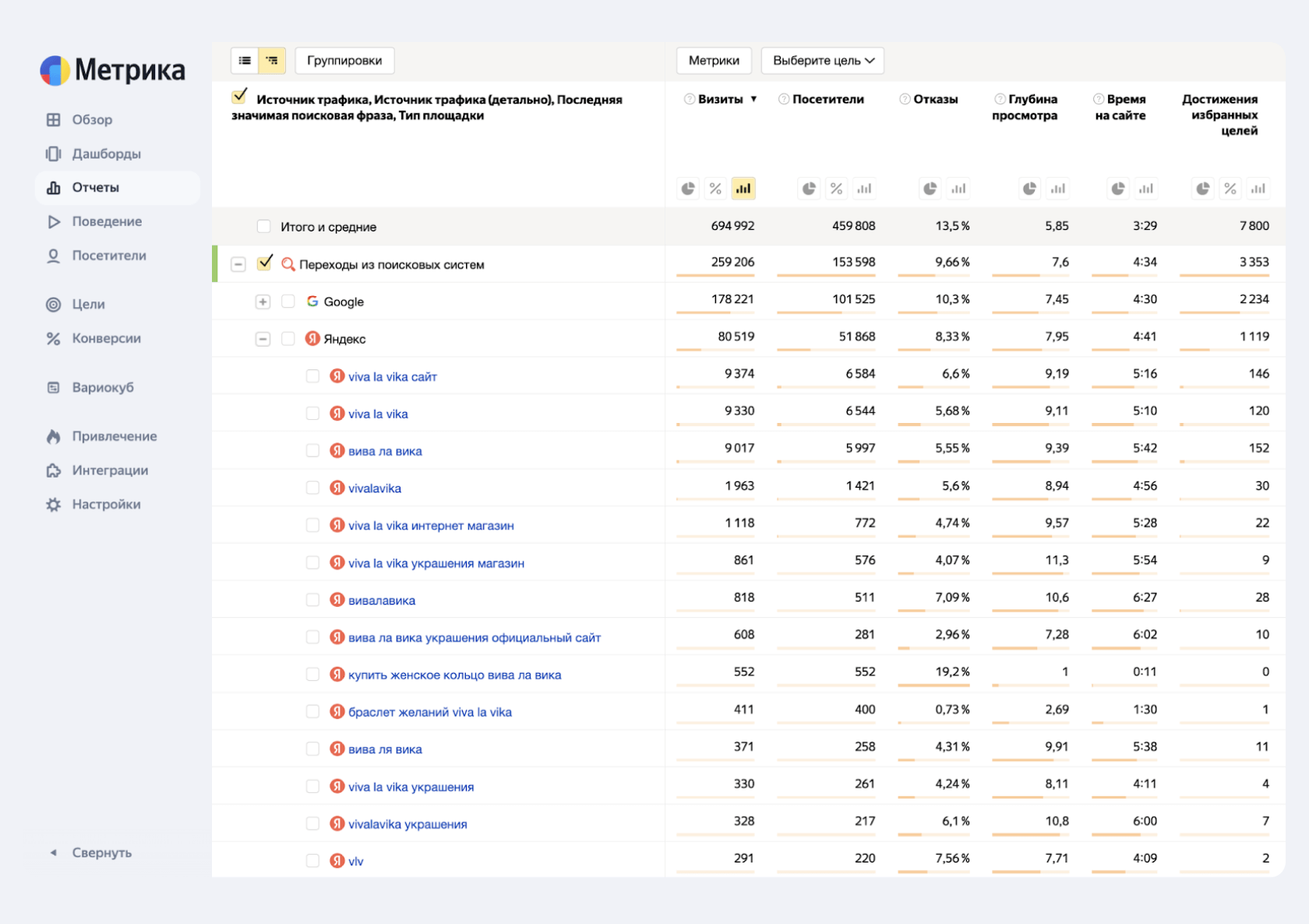This screenshot has height=924, width=1309.
Task: Show Визиты column as bar chart
Action: (743, 189)
